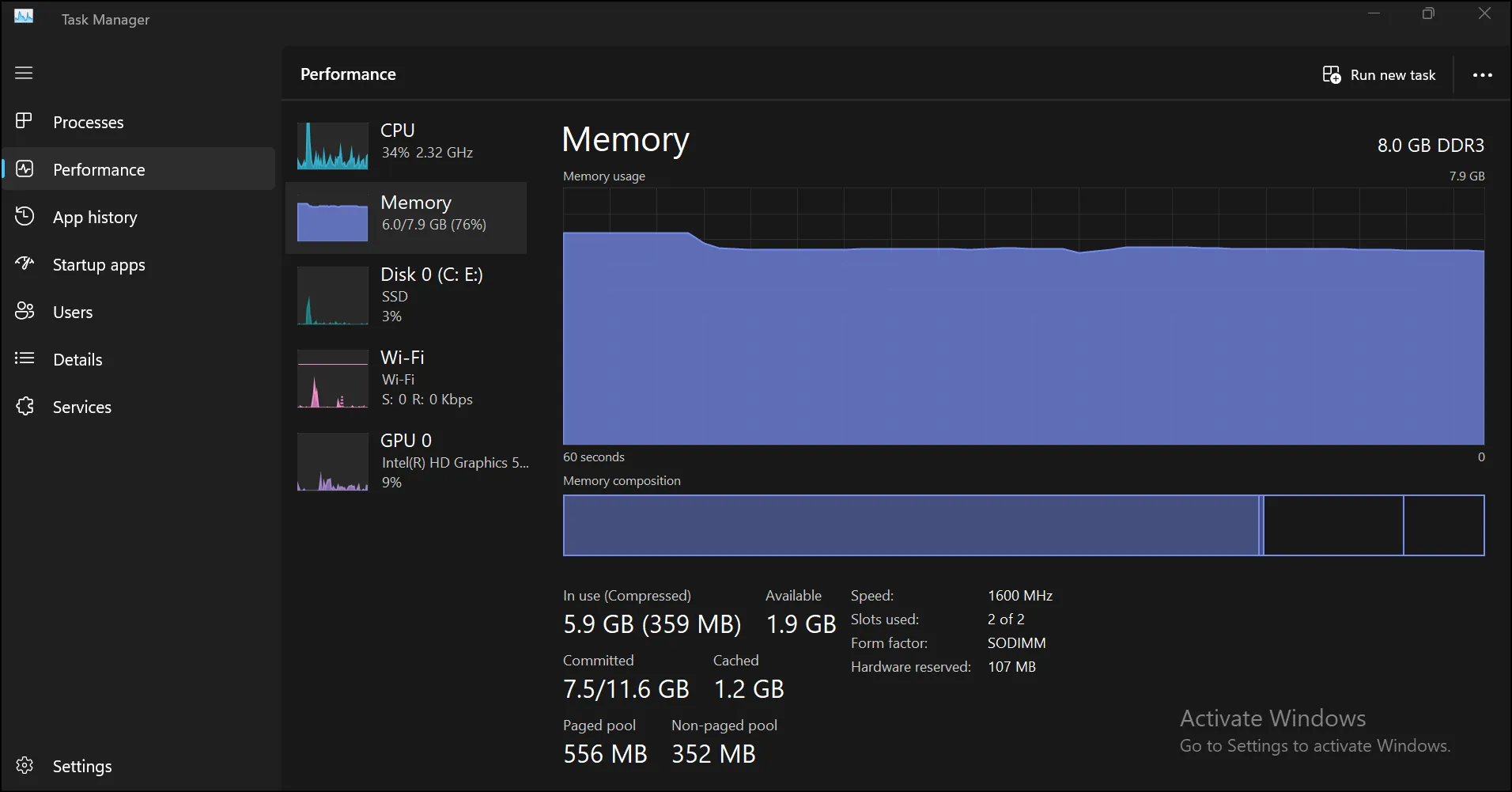Click the Run new task icon
1512x792 pixels.
pos(1332,74)
